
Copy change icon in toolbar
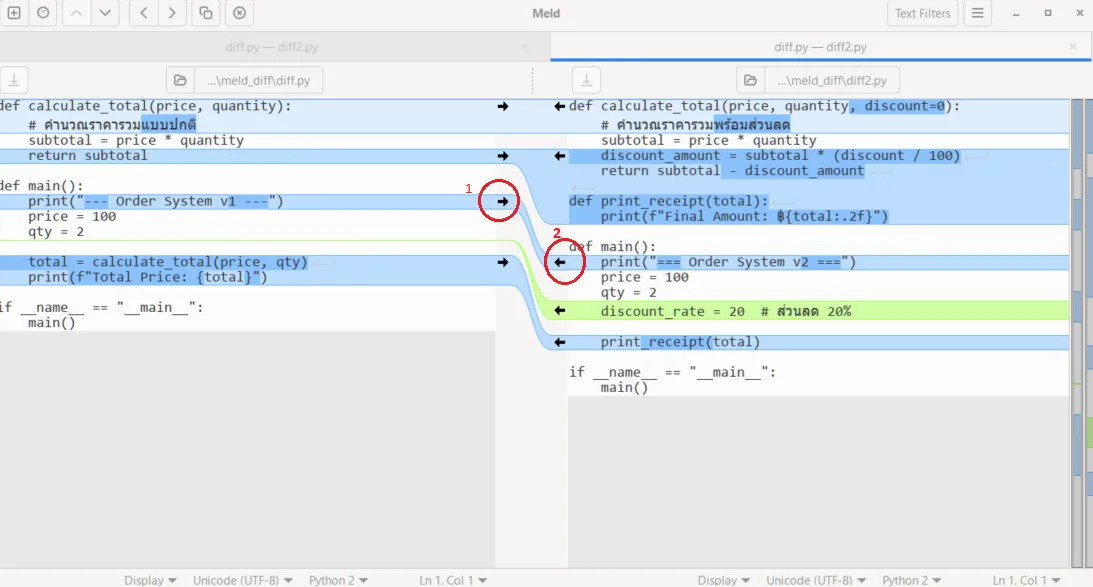[x=206, y=13]
